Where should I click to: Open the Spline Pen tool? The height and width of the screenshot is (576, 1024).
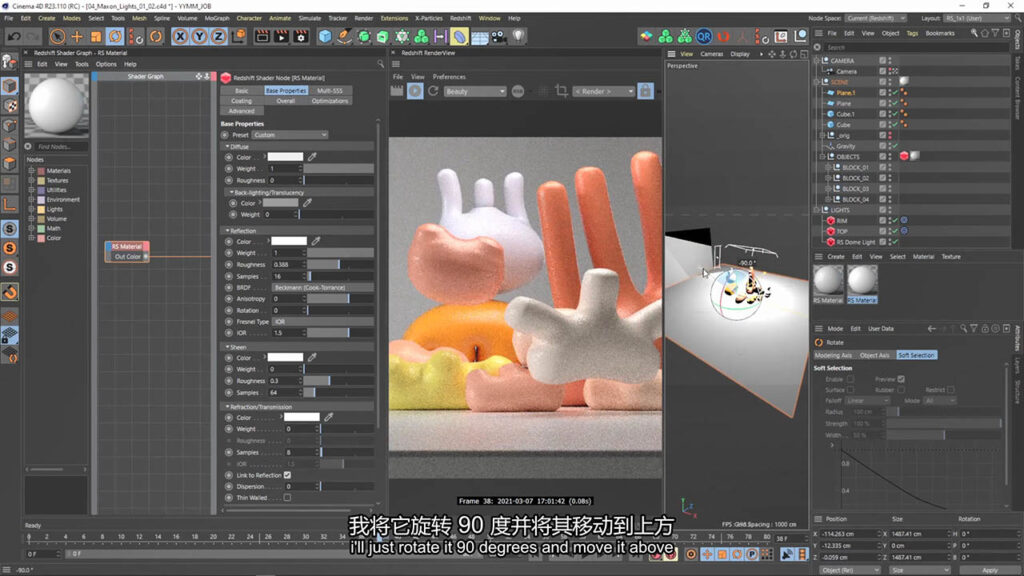pyautogui.click(x=344, y=37)
